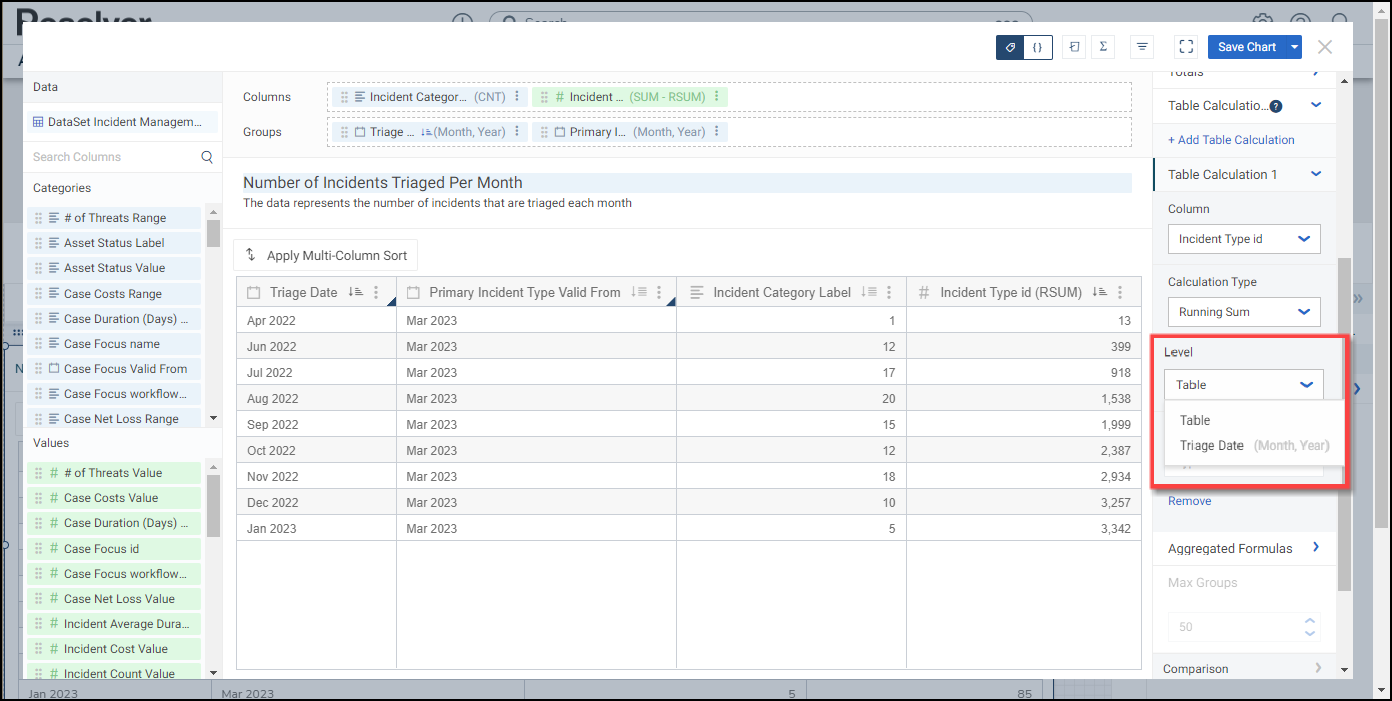
Task: Sort by Incident Category Label column sort icon
Action: click(869, 292)
